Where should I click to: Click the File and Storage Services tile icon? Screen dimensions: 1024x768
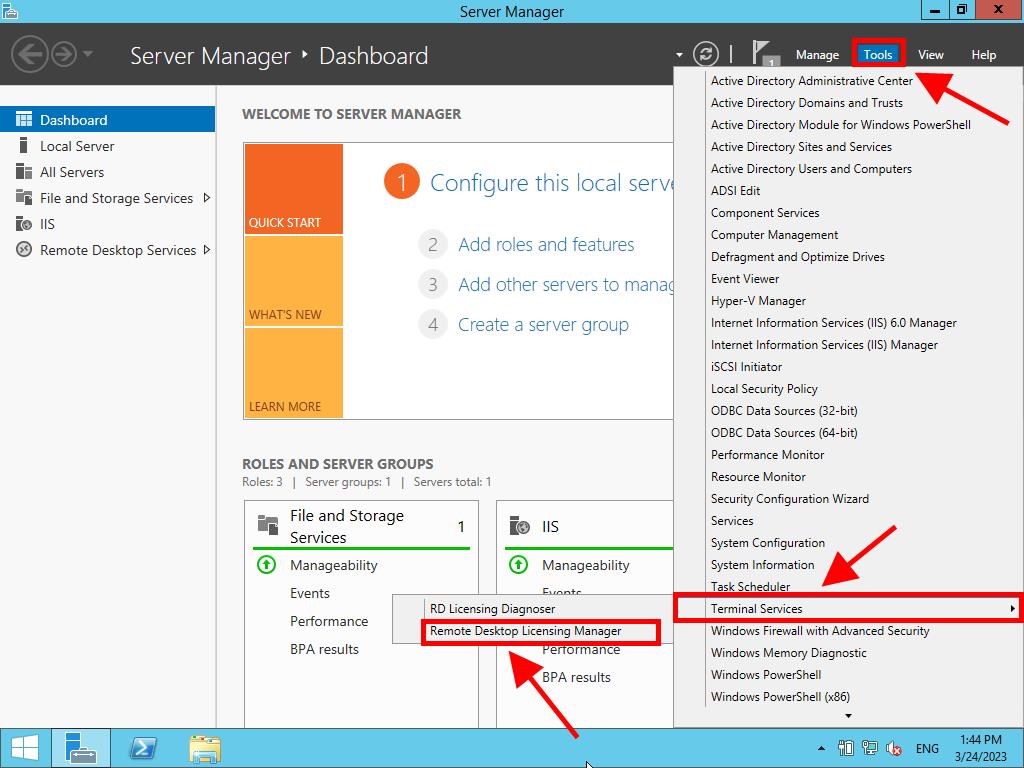(268, 525)
